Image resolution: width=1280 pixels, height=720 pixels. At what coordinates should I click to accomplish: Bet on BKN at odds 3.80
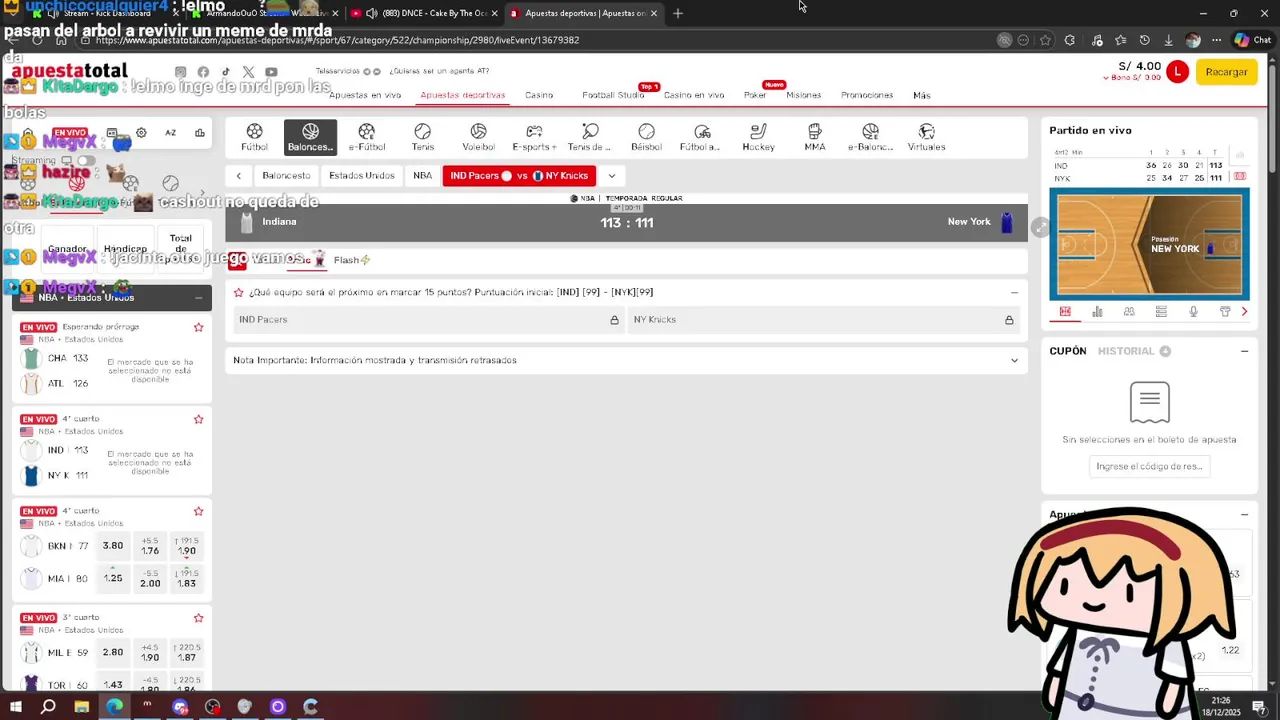pyautogui.click(x=113, y=546)
